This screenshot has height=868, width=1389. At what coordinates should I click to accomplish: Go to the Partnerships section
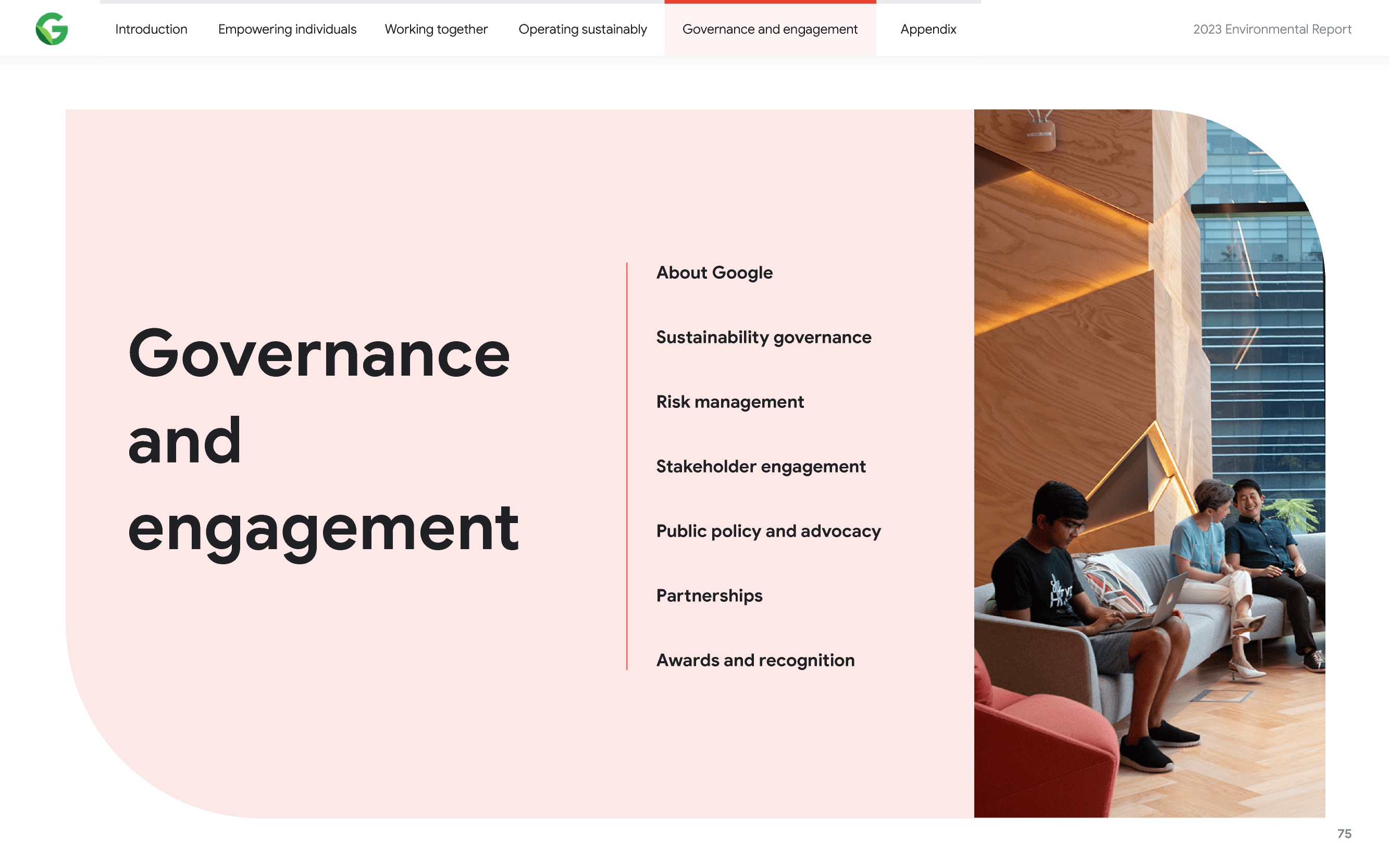point(709,596)
